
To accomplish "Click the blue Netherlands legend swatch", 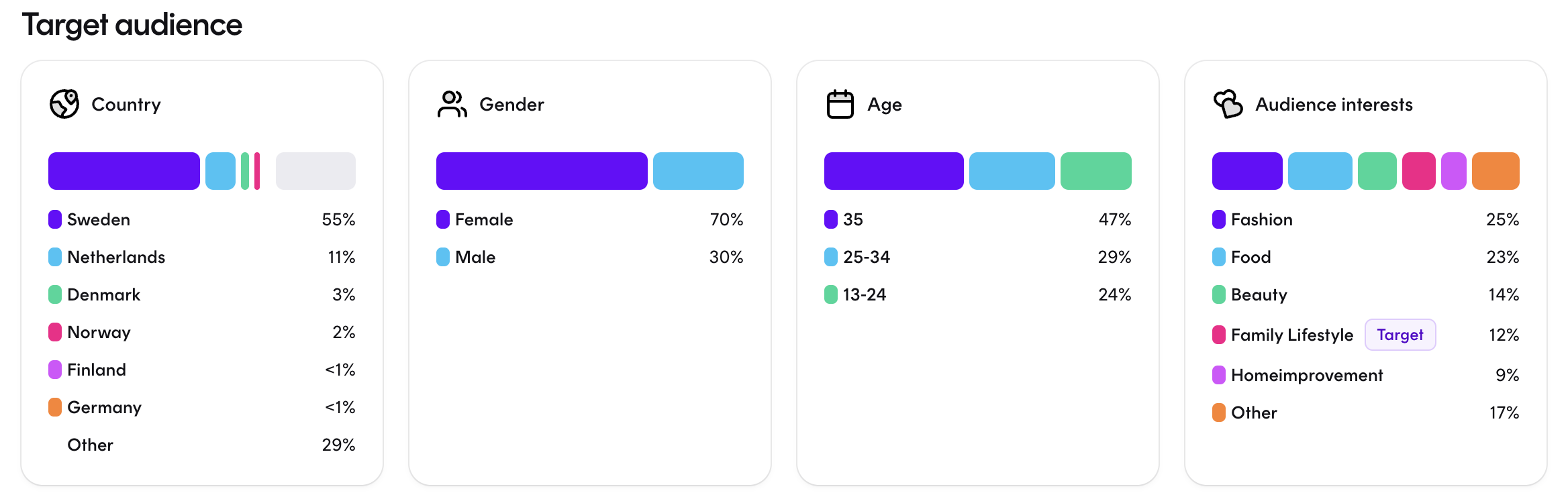I will [x=55, y=257].
